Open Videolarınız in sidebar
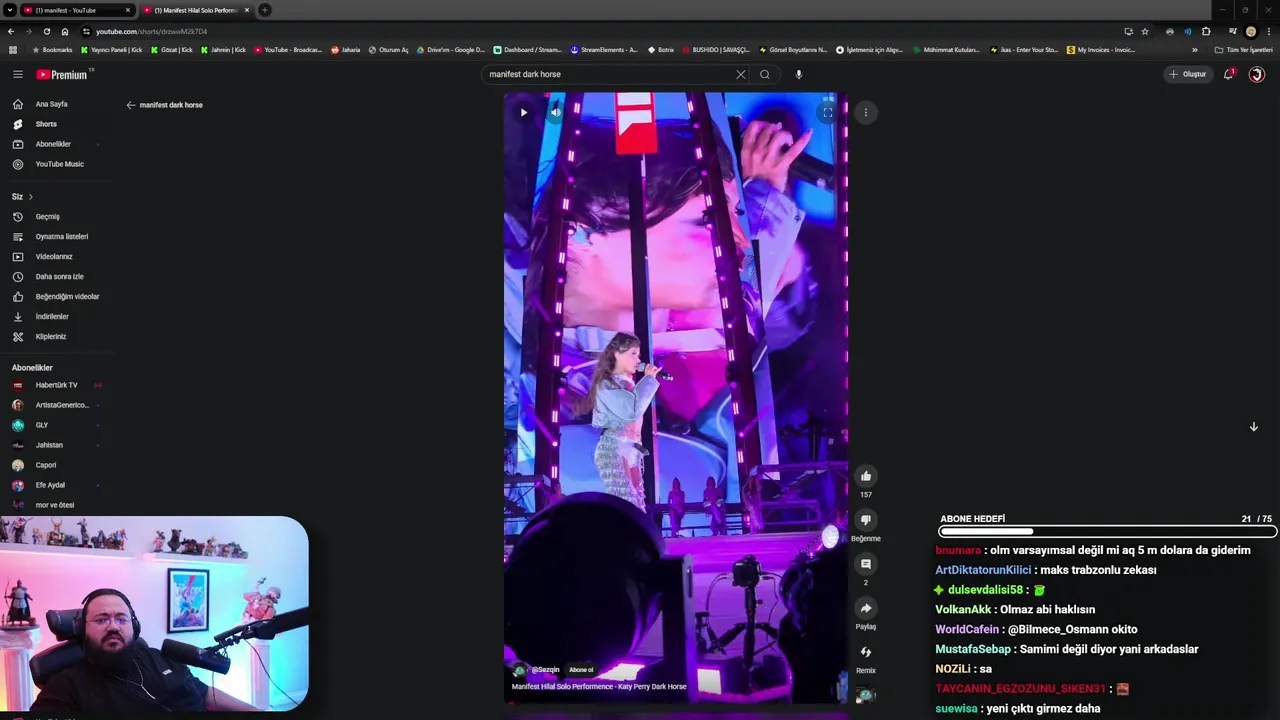 (x=54, y=257)
